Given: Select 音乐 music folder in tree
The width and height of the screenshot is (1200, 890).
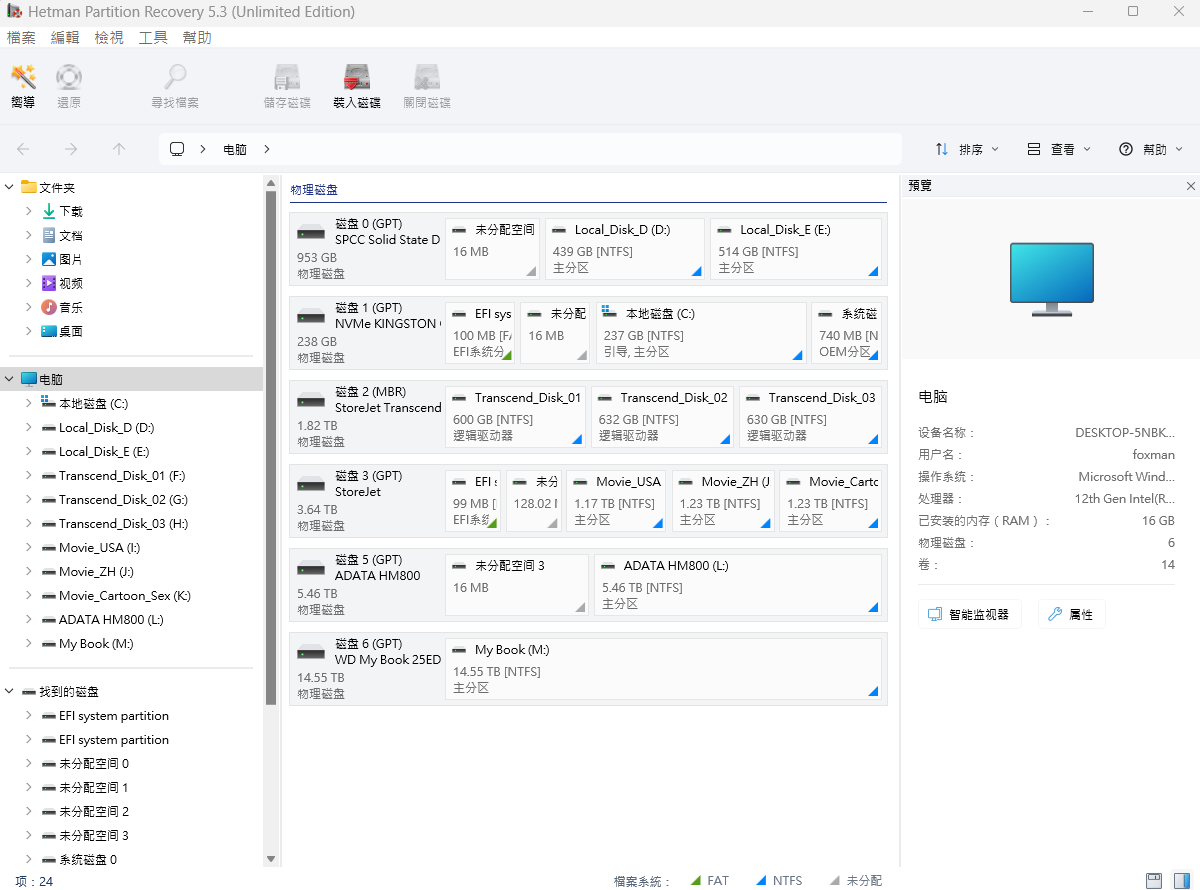Looking at the screenshot, I should click(71, 308).
